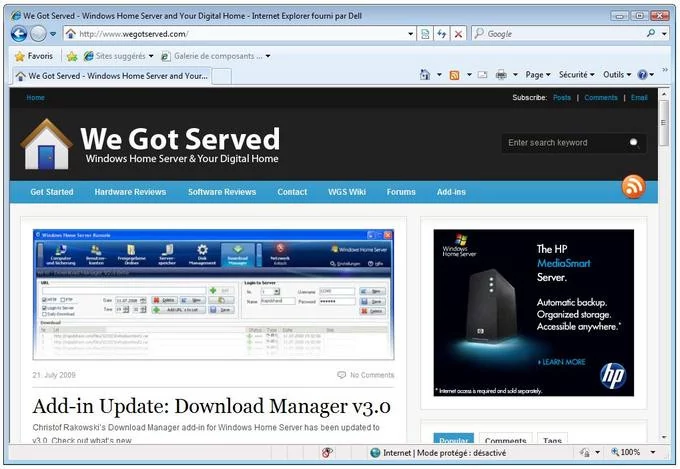
Task: Click the No Comments link
Action: point(366,375)
